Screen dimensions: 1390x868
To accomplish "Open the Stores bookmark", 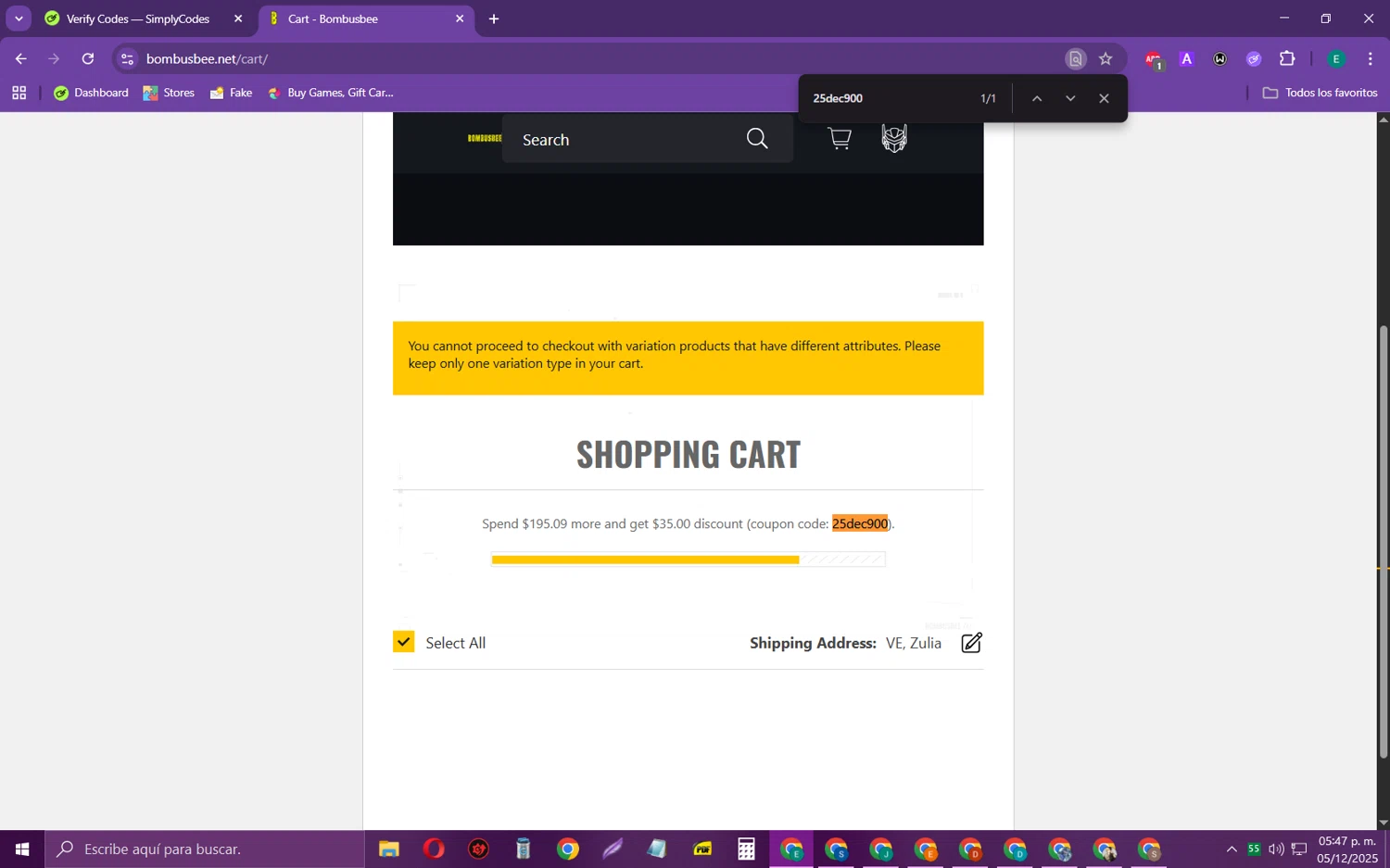I will [169, 93].
